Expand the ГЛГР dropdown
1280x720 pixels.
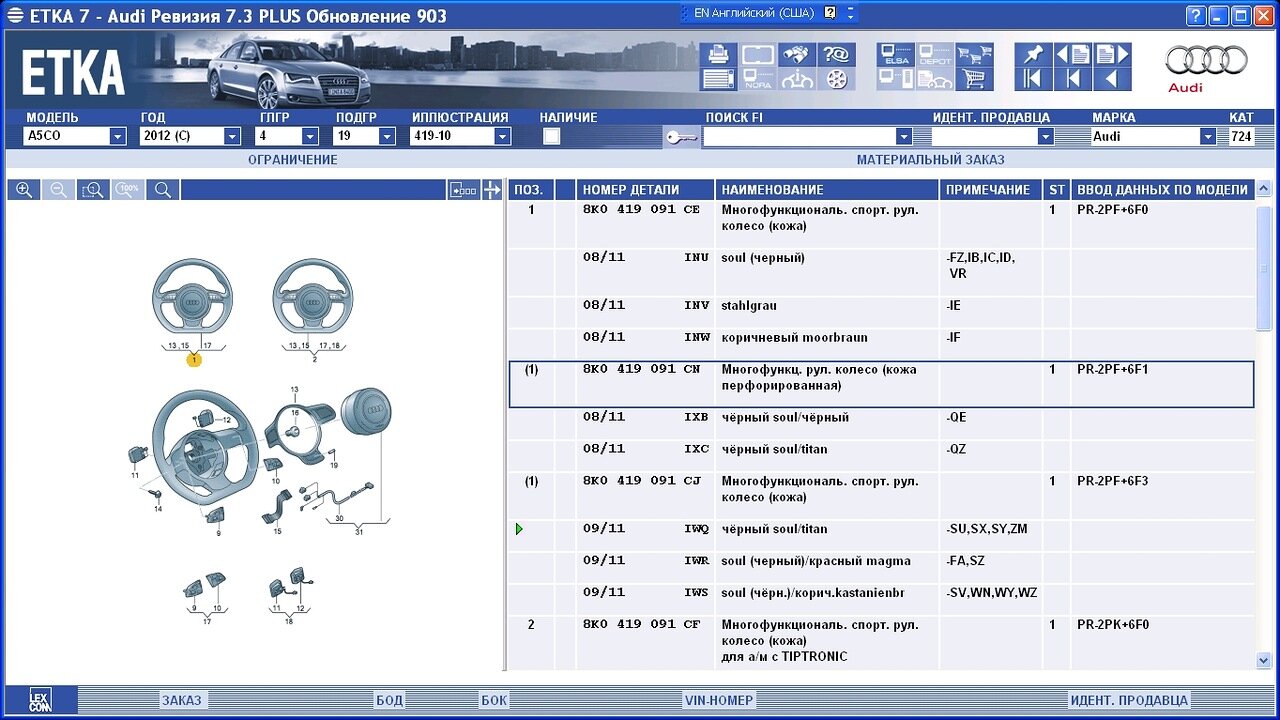tap(311, 137)
